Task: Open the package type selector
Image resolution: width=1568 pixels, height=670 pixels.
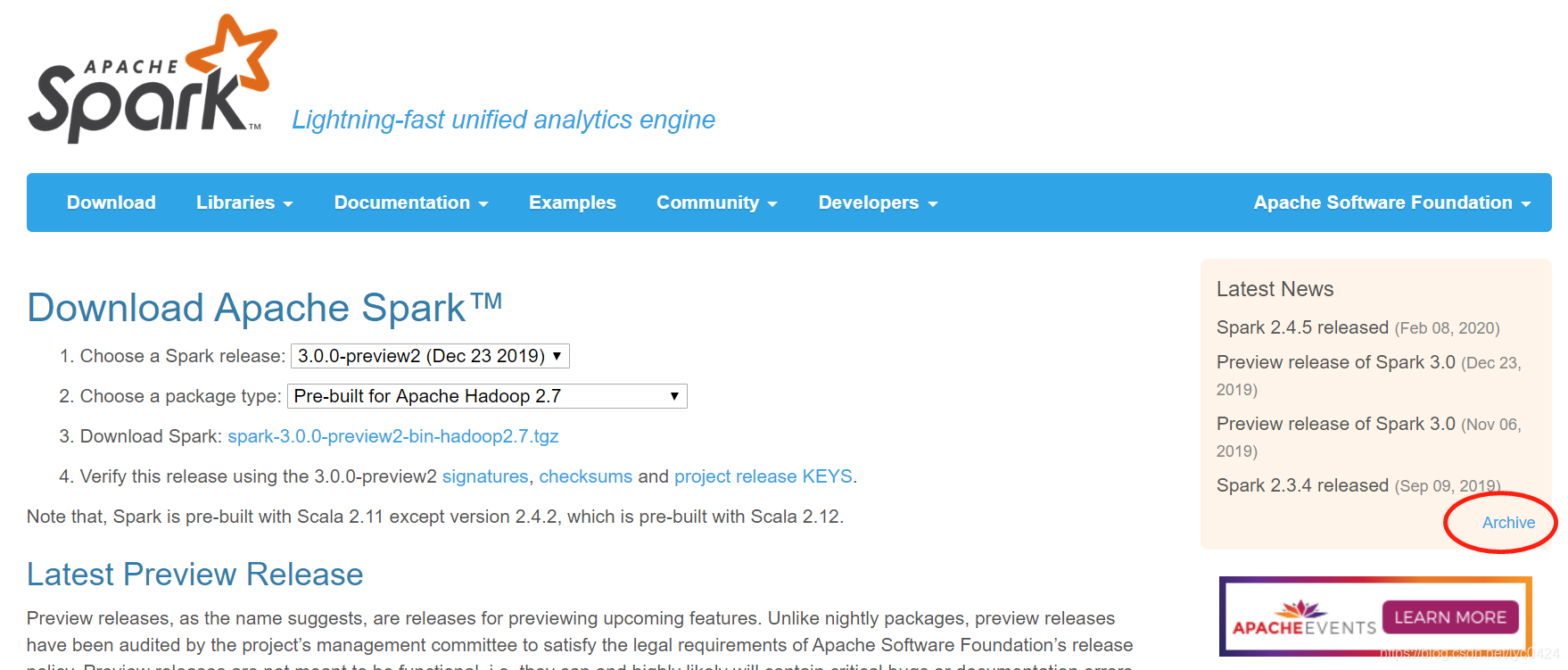Action: pyautogui.click(x=487, y=396)
